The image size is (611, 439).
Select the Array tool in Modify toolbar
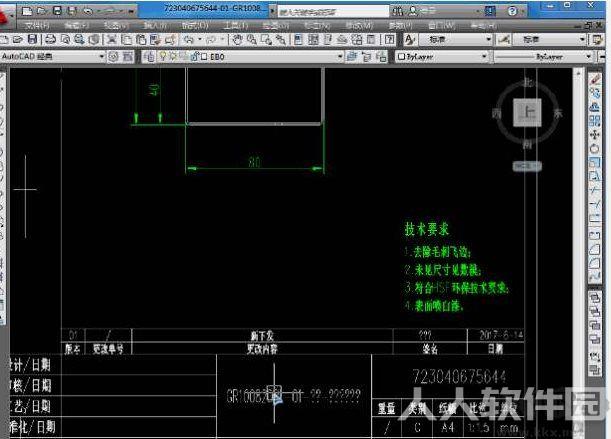(595, 121)
